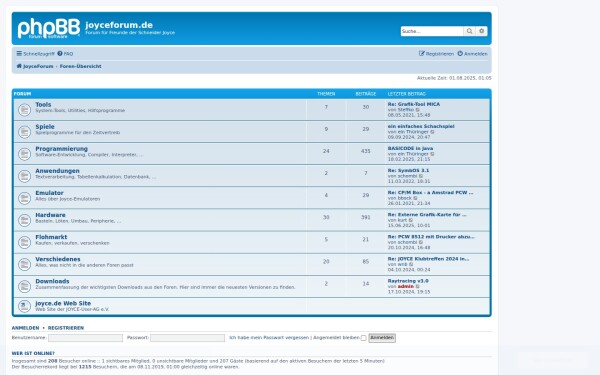
Task: Open the Anwendungen forum
Action: 57,171
